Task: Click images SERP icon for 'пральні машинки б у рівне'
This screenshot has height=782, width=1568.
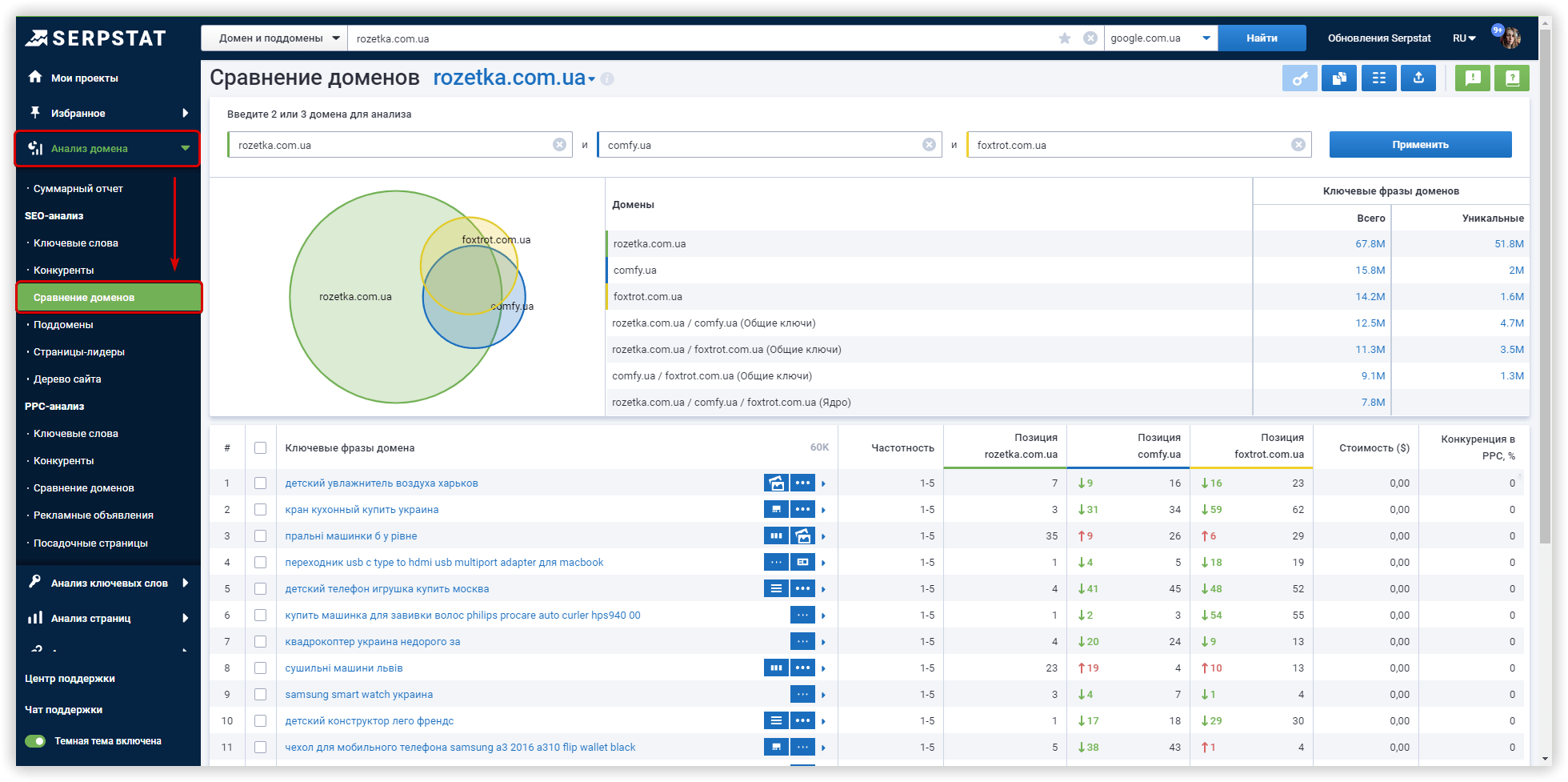Action: tap(802, 536)
